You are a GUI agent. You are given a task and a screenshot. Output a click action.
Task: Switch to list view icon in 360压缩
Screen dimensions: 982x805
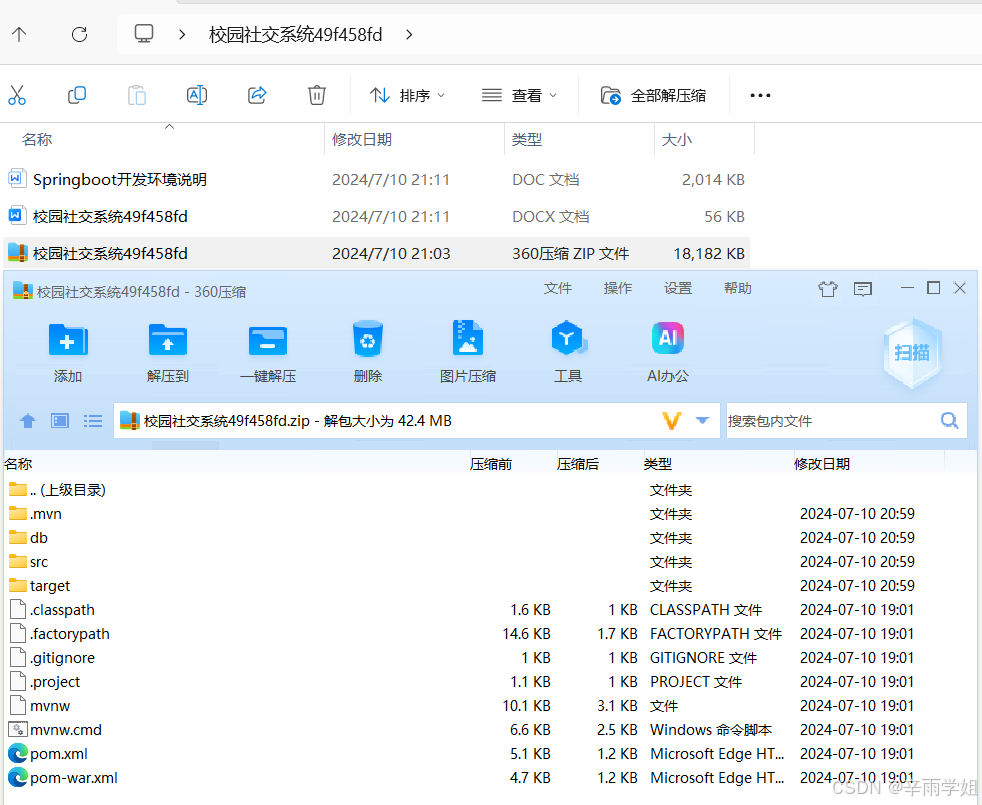point(93,421)
